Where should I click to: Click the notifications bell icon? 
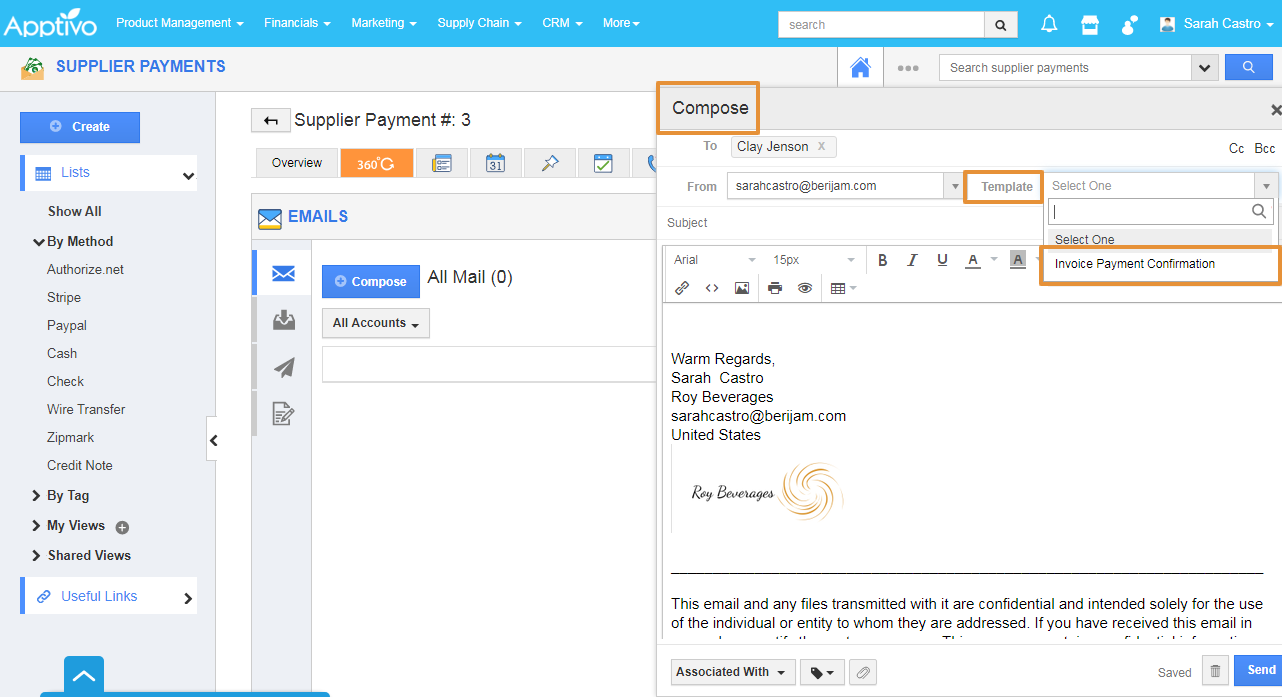(x=1049, y=24)
